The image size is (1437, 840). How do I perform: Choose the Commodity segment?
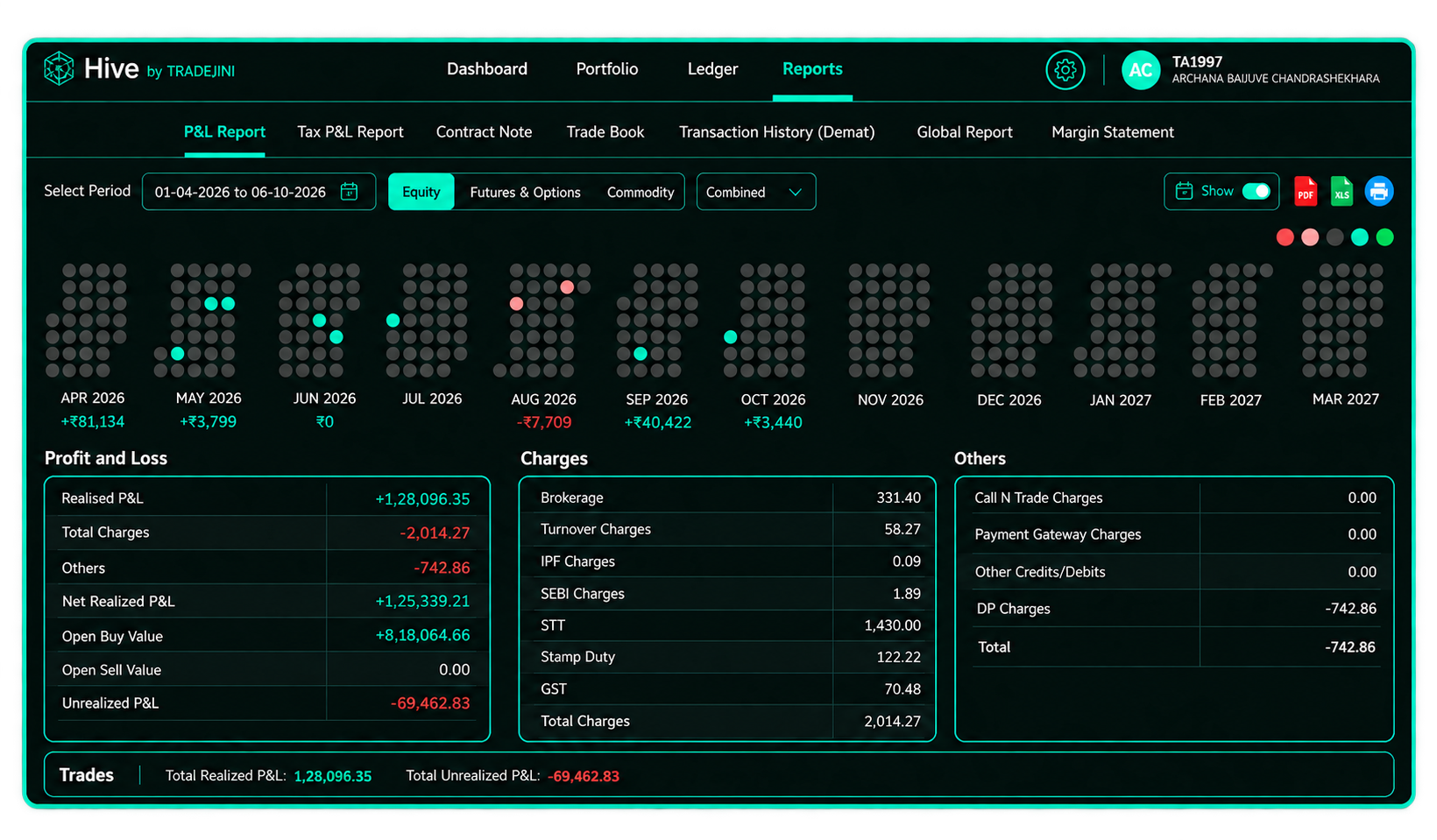click(641, 192)
